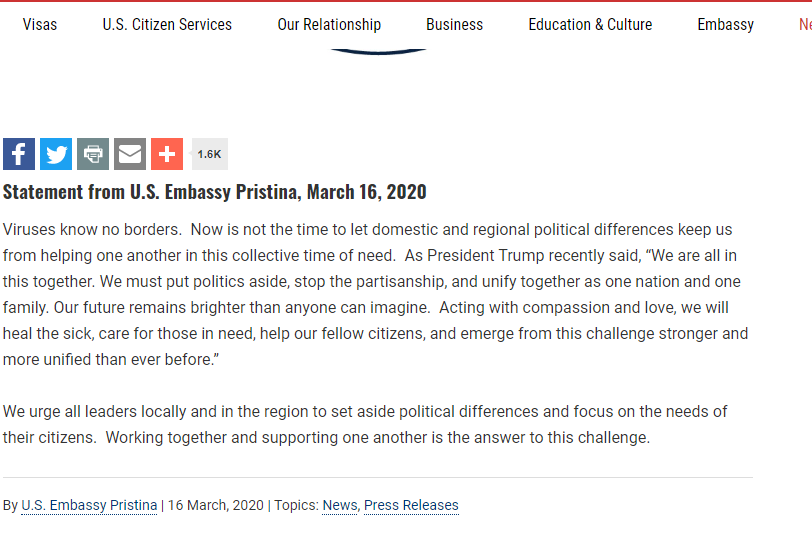This screenshot has height=534, width=812.
Task: Open the Visas menu
Action: [x=40, y=24]
